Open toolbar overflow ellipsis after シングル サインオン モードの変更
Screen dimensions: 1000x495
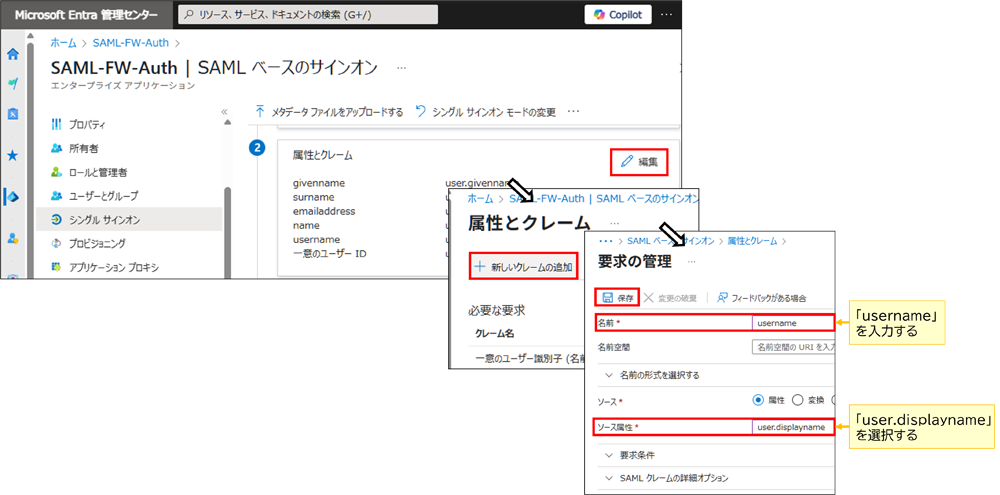point(573,112)
